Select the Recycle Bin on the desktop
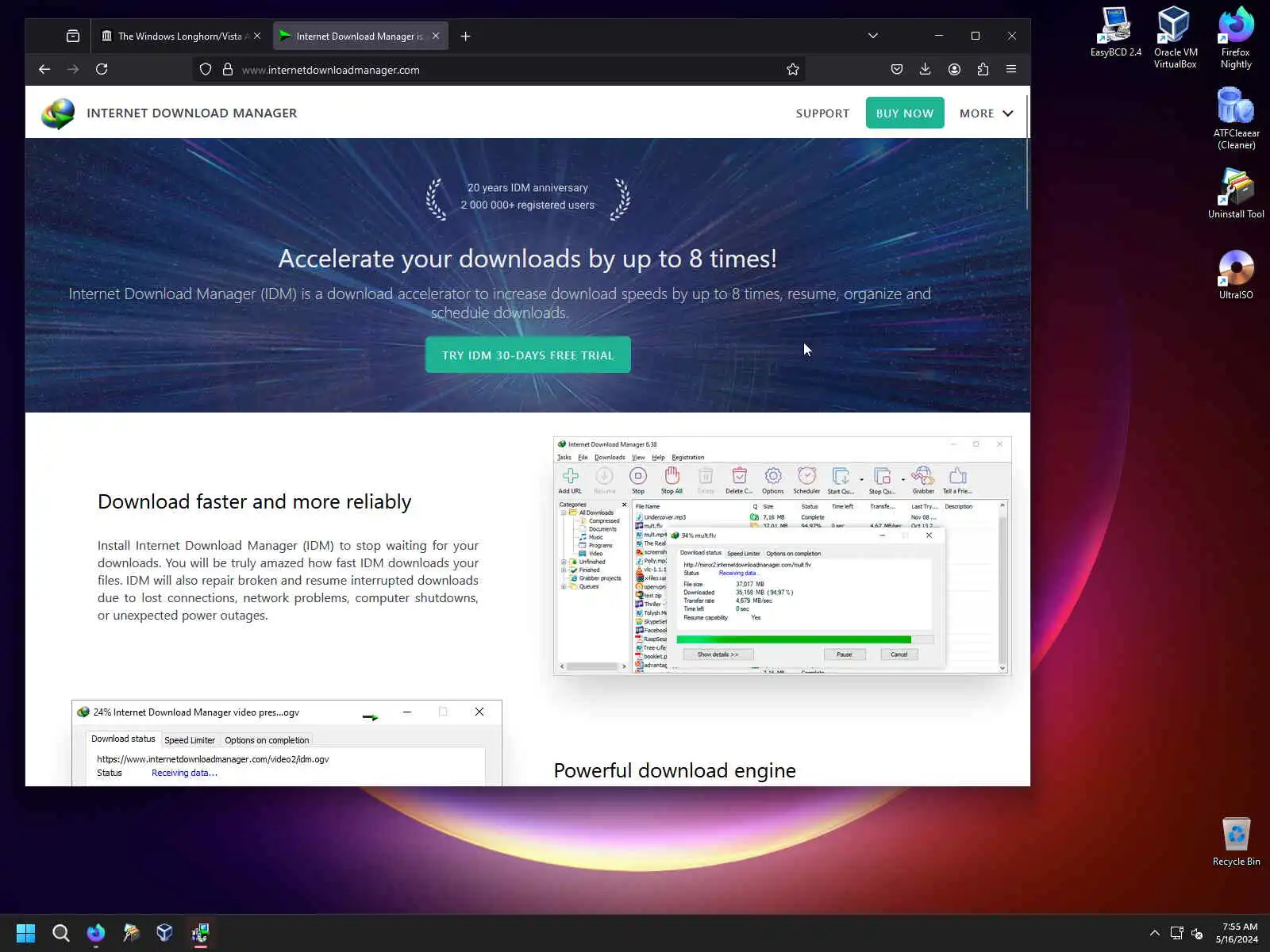The height and width of the screenshot is (952, 1270). coord(1236,842)
